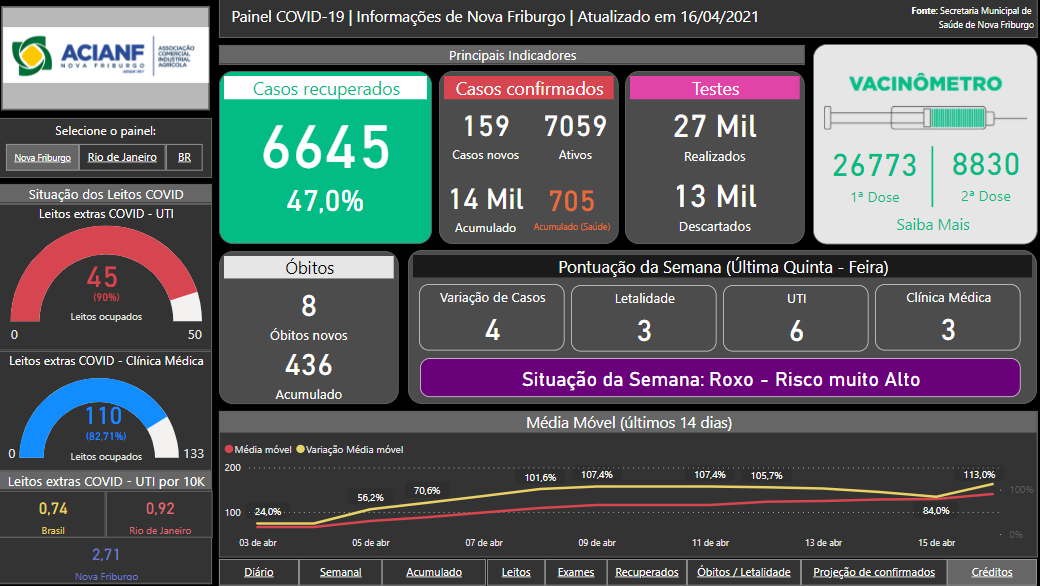Switch to the Semanal tab
Viewport: 1040px width, 586px height.
click(341, 573)
